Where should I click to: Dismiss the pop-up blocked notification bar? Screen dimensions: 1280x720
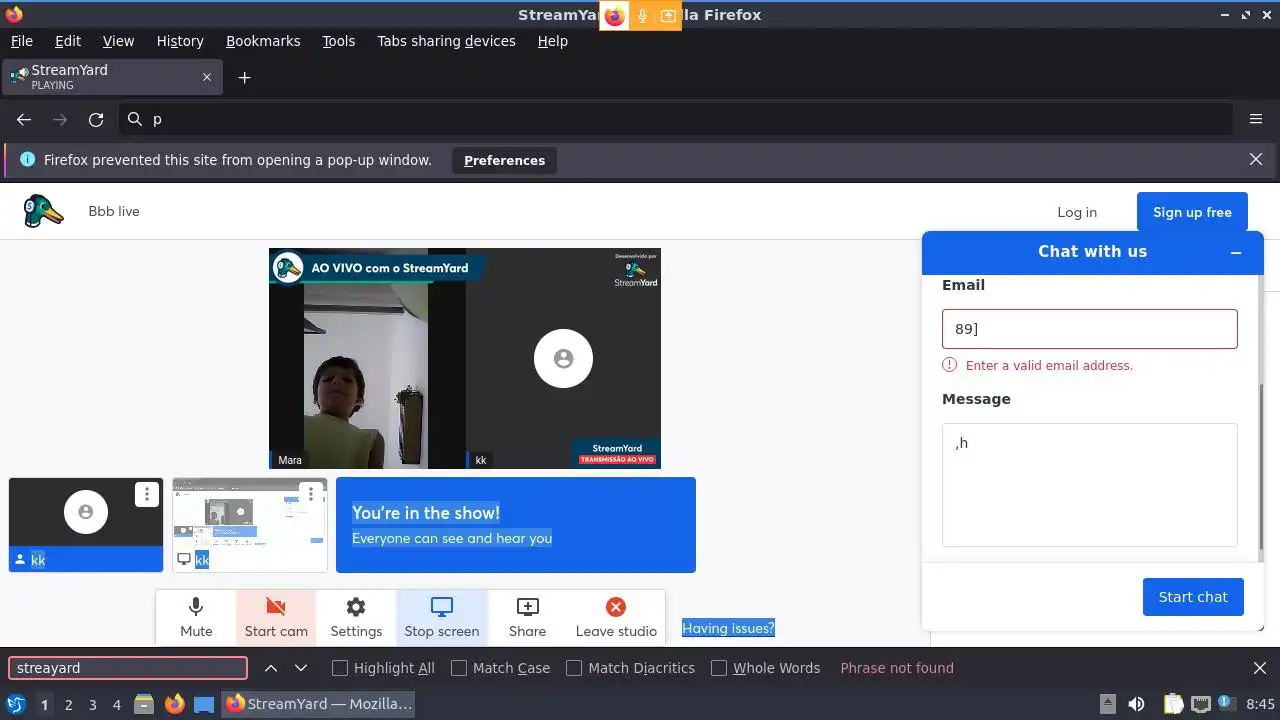click(1256, 159)
